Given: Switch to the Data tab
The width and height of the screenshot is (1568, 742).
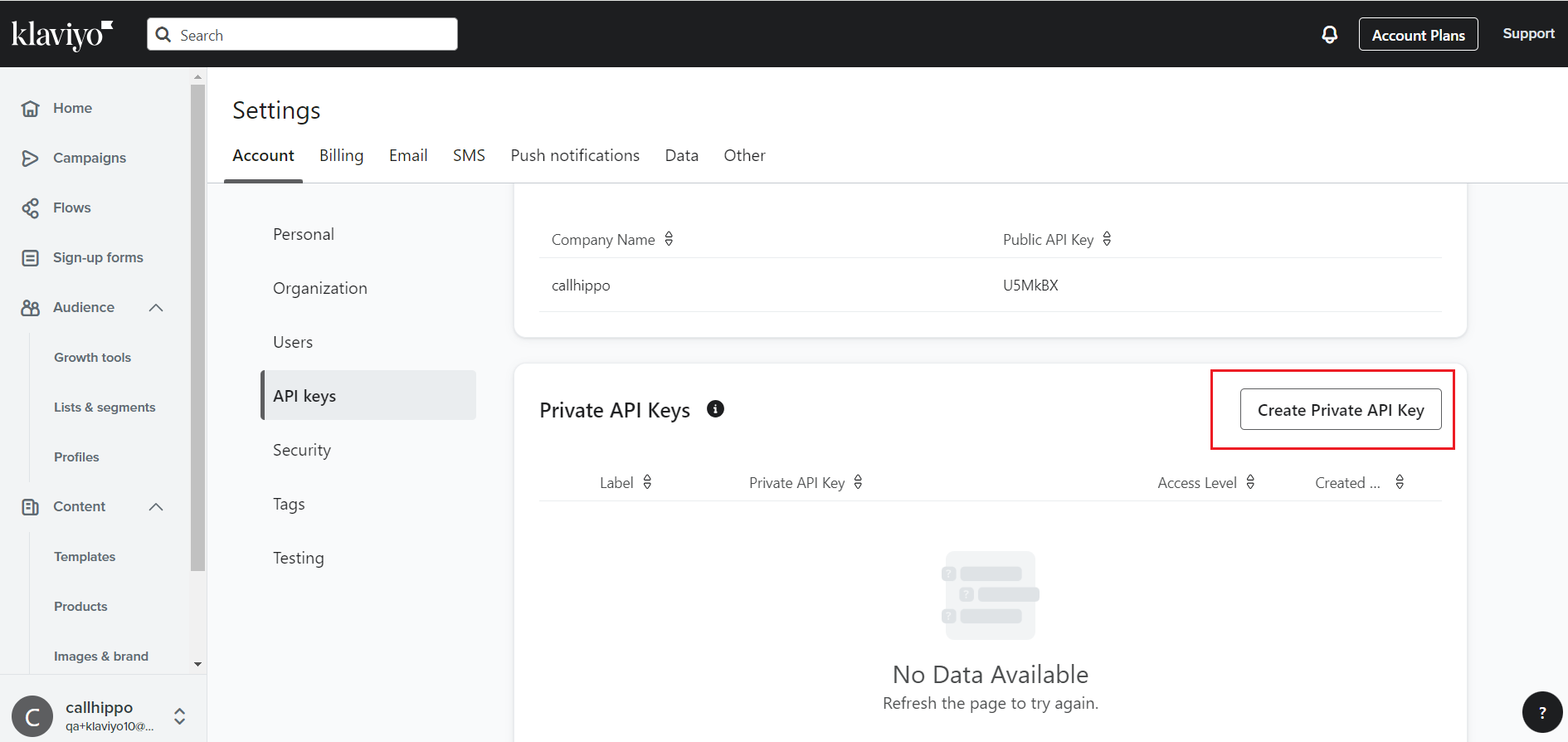Looking at the screenshot, I should click(x=682, y=156).
